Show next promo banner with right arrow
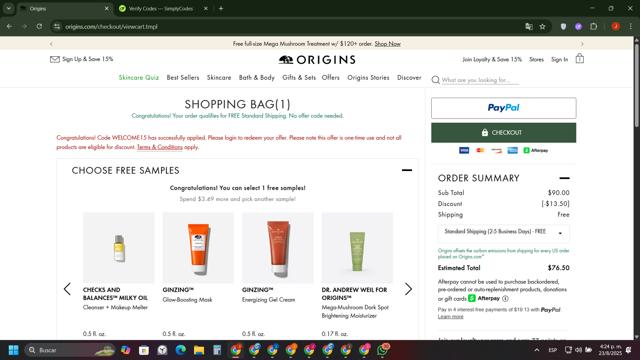This screenshot has height=360, width=640. [x=582, y=44]
